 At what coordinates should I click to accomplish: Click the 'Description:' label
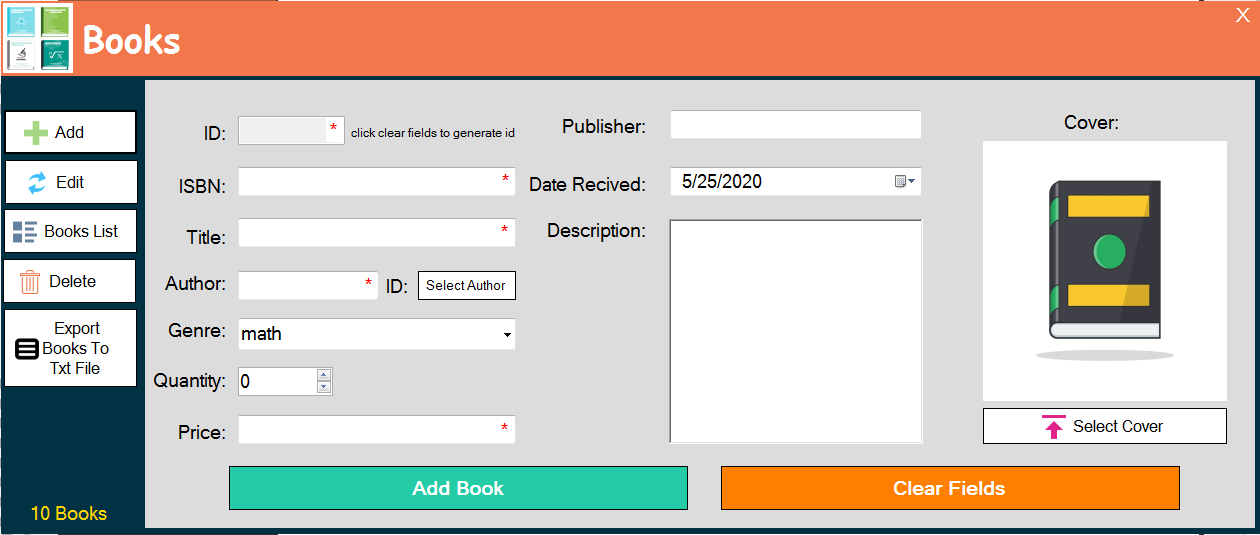click(x=596, y=231)
